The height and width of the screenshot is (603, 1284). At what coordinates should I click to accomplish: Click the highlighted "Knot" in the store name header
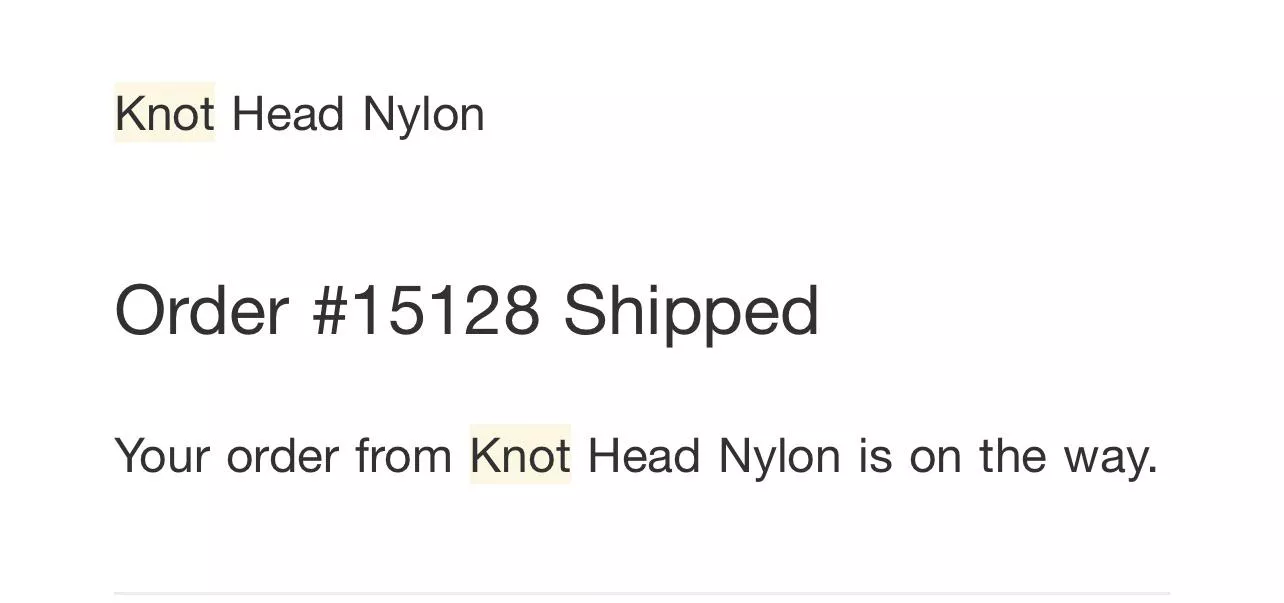click(x=164, y=114)
